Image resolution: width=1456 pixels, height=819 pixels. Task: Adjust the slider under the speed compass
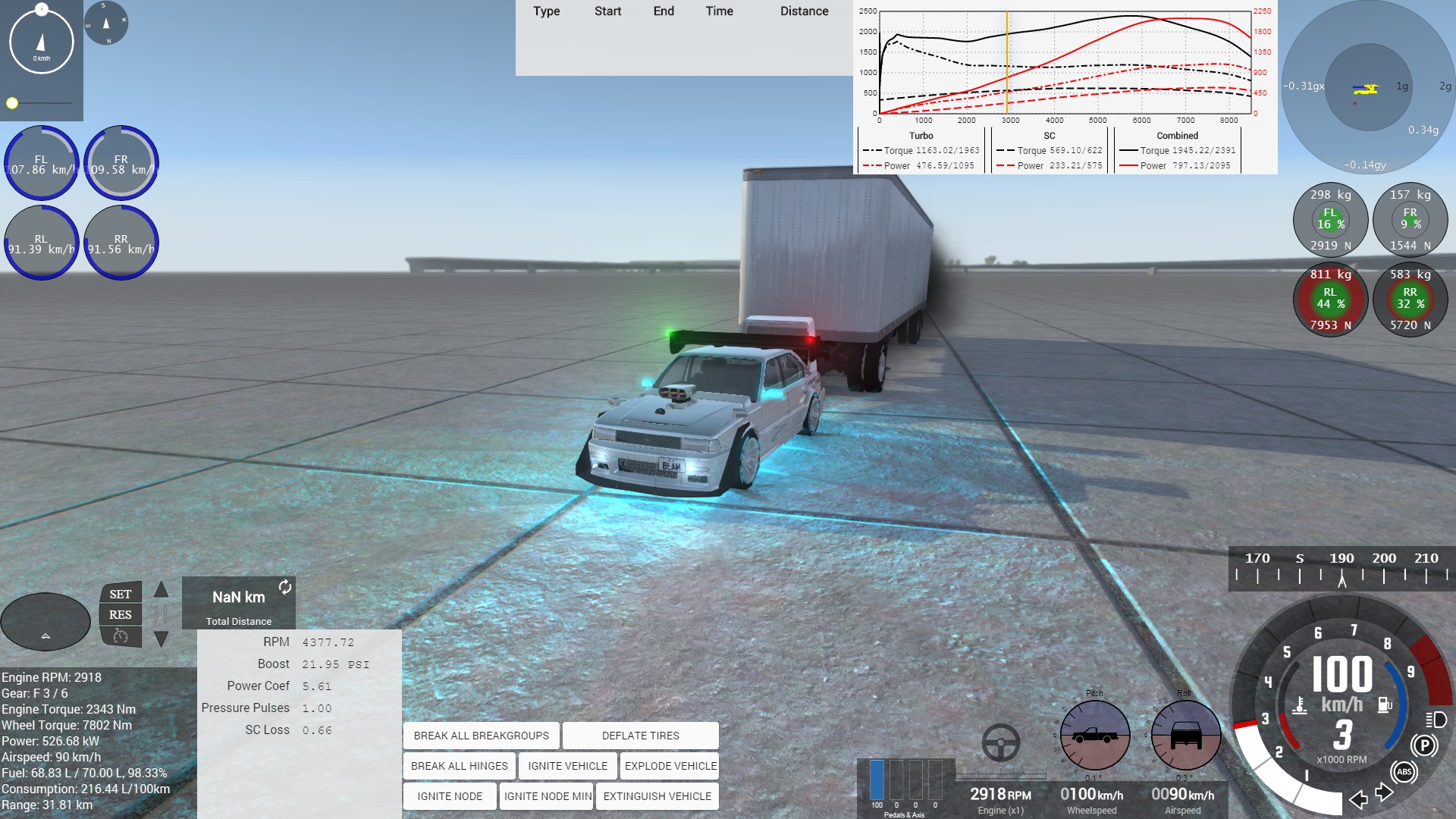[x=12, y=103]
